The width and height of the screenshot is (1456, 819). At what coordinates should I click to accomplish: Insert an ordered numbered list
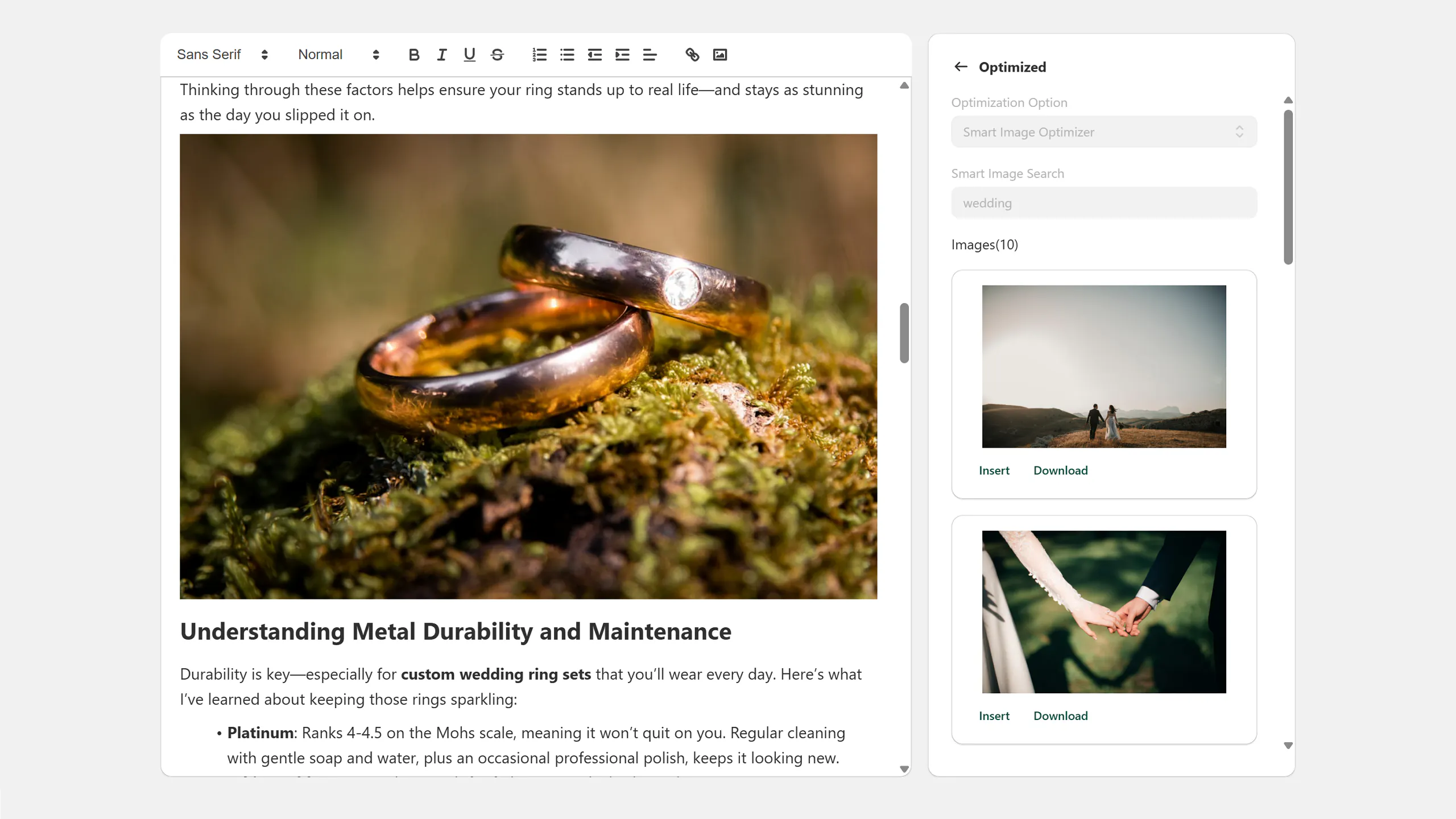(x=539, y=55)
